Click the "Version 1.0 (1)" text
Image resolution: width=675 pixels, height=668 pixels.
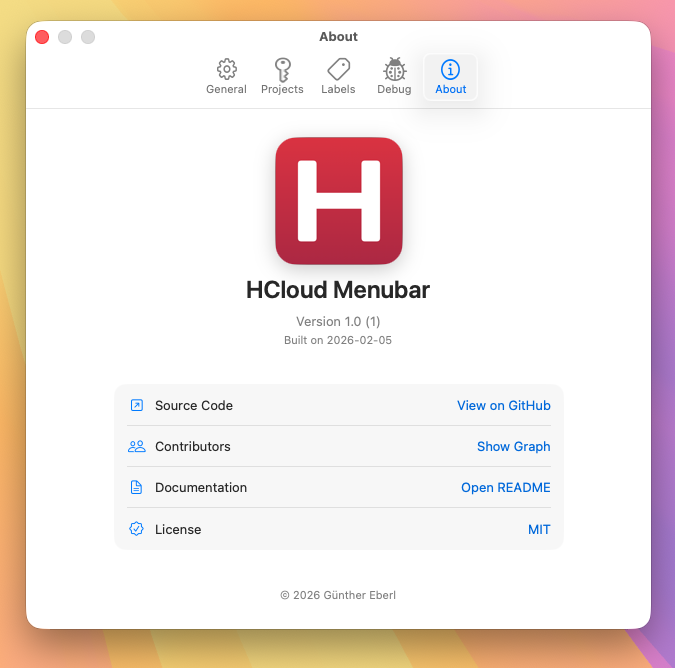coord(338,322)
